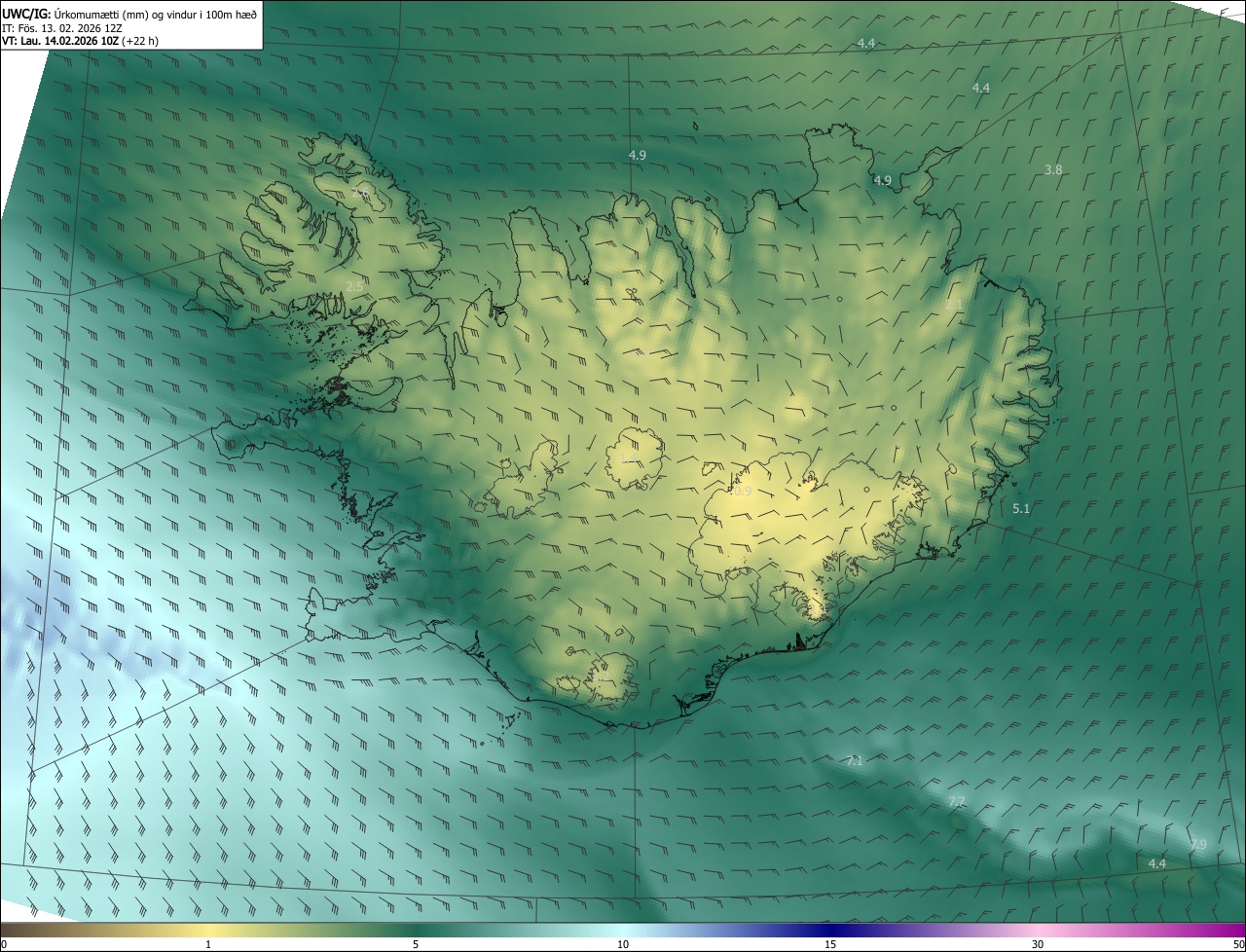The height and width of the screenshot is (952, 1246).
Task: Click the 0 tick on the color scale
Action: click(4, 944)
